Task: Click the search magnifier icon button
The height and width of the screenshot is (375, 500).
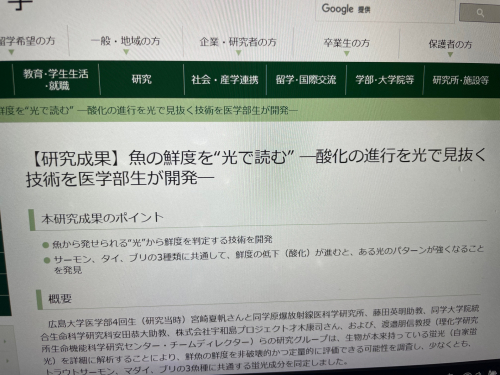Action: pos(479,13)
